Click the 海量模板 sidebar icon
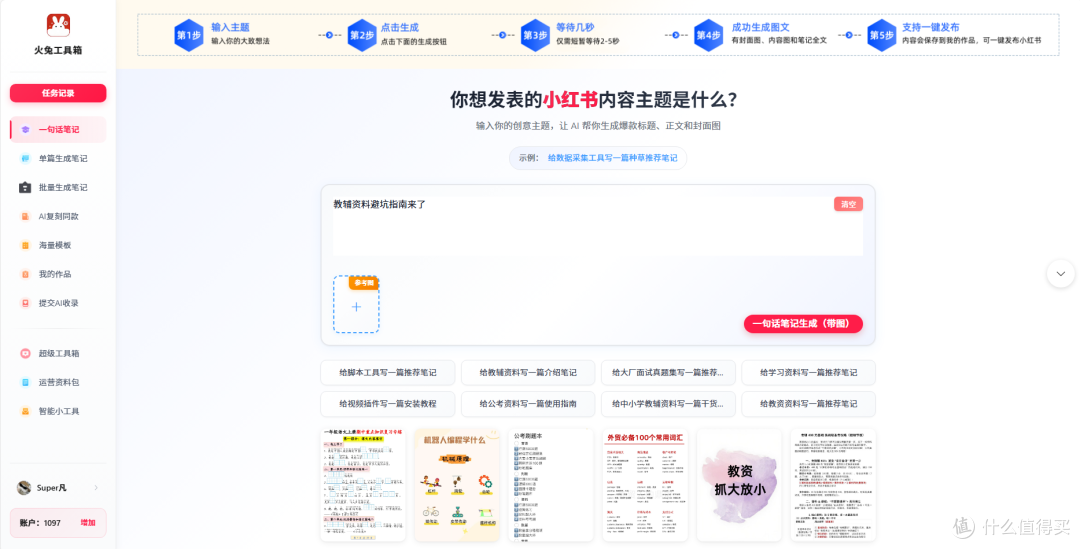Viewport: 1080px width, 549px height. (x=25, y=245)
